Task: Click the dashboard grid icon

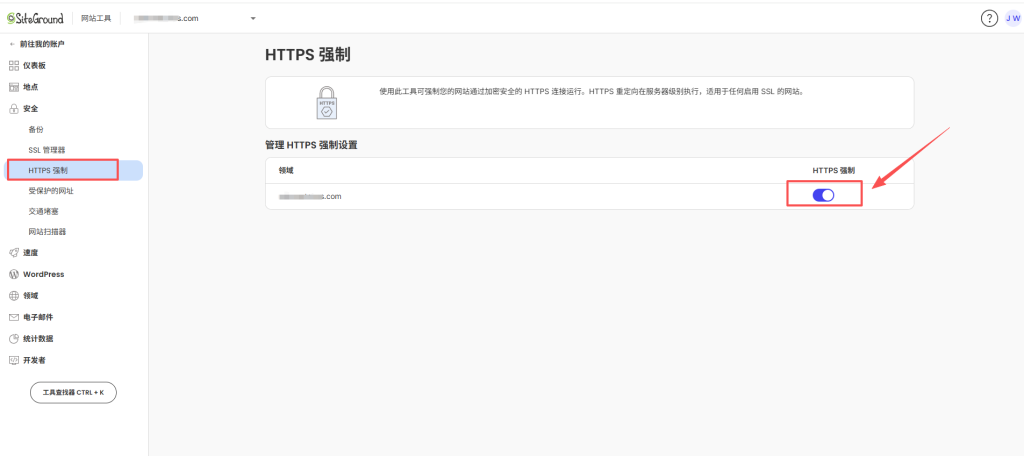Action: click(14, 65)
